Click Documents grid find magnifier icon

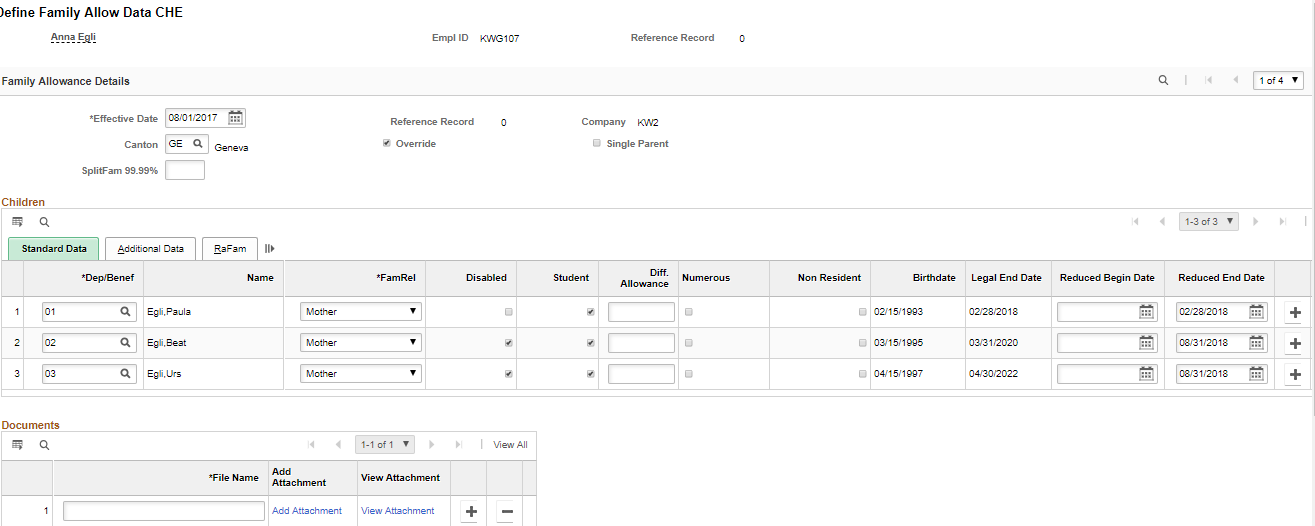pos(44,445)
